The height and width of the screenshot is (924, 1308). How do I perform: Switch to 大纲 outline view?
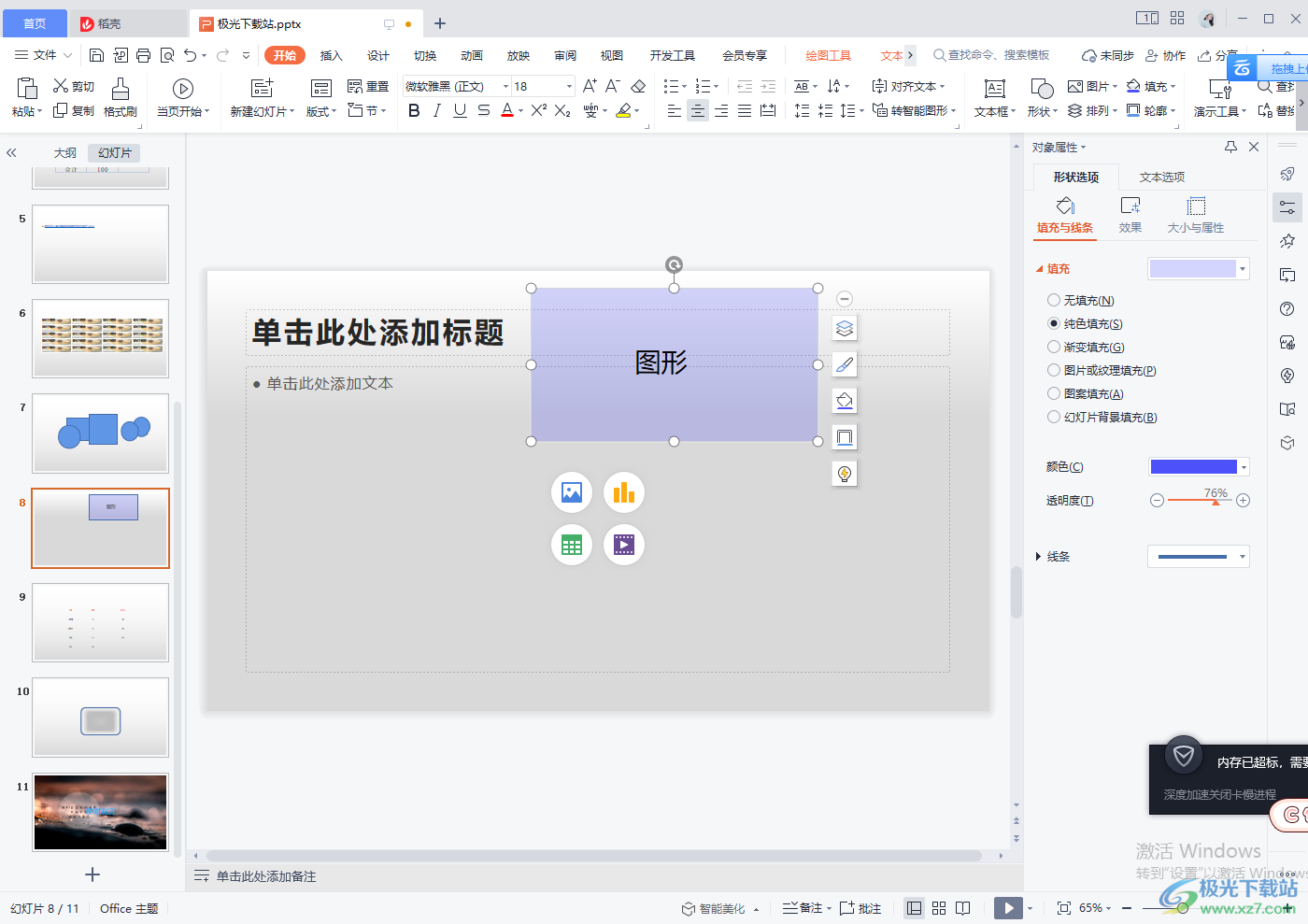click(x=64, y=152)
